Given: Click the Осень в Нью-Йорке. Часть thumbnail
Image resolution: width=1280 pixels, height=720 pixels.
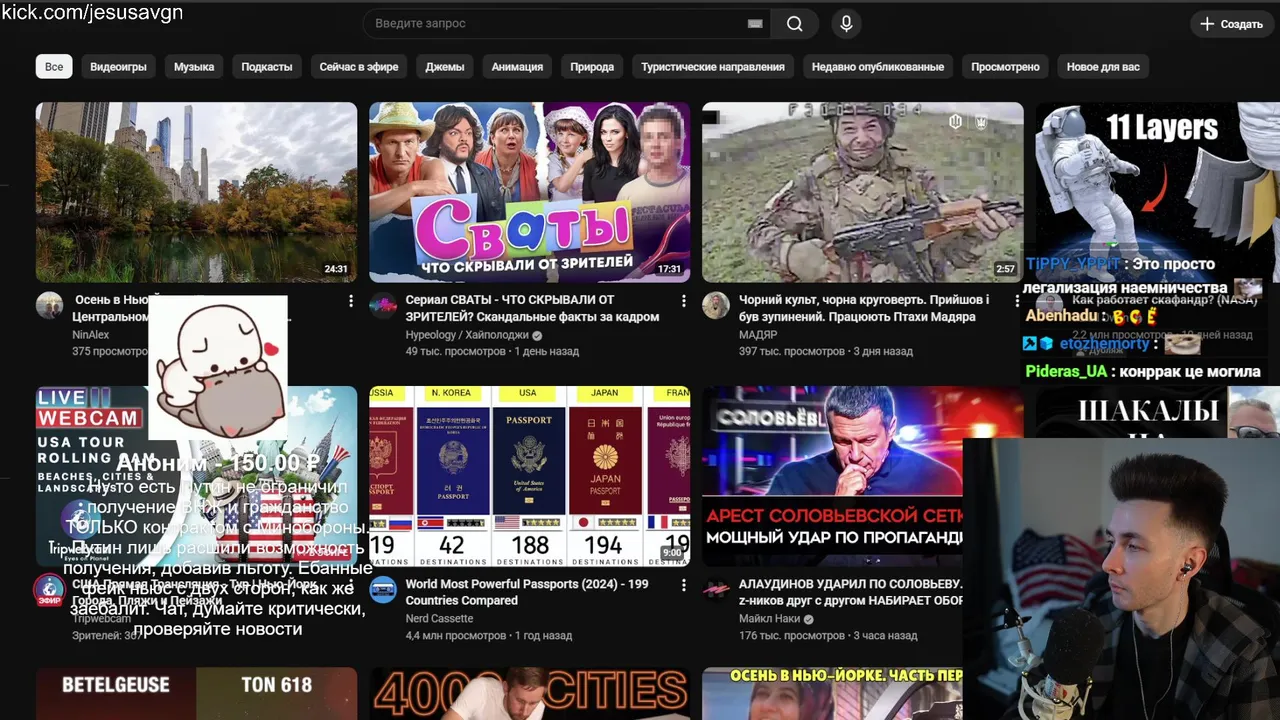Looking at the screenshot, I should pos(832,694).
